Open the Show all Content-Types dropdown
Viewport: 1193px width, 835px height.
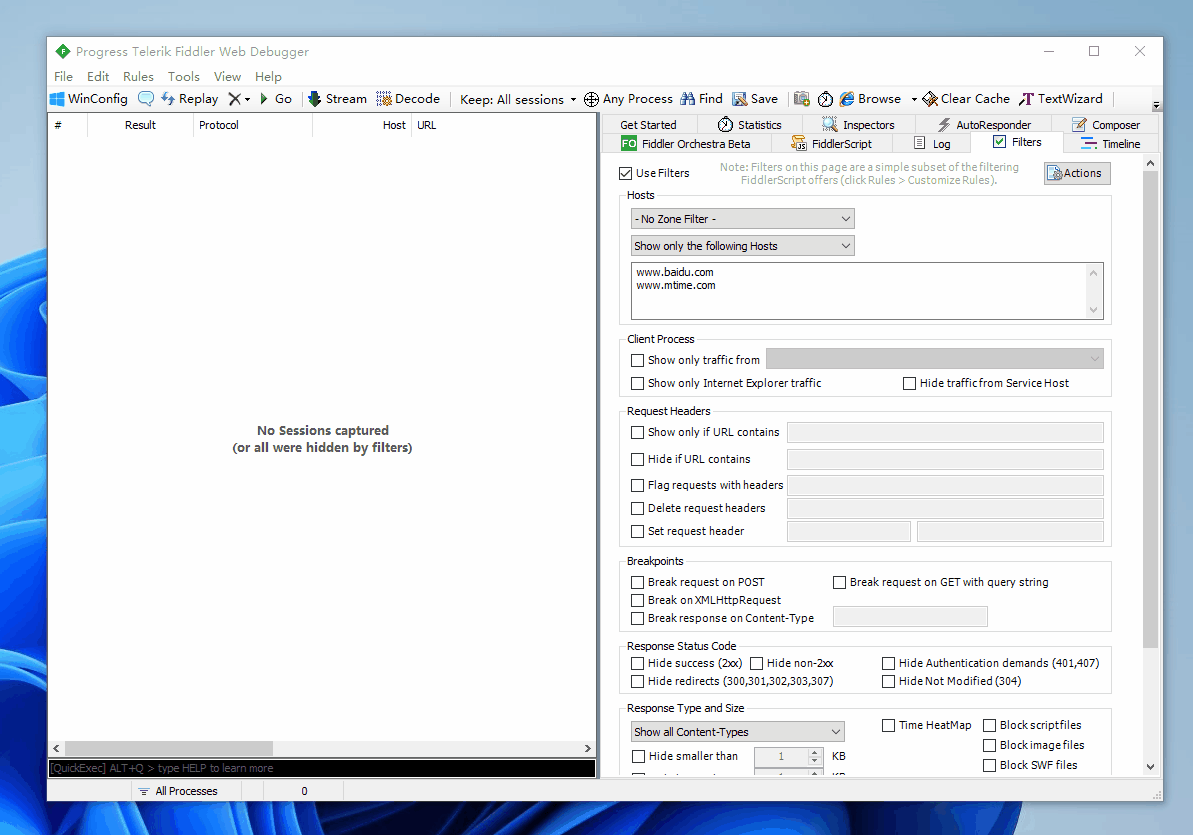click(737, 731)
